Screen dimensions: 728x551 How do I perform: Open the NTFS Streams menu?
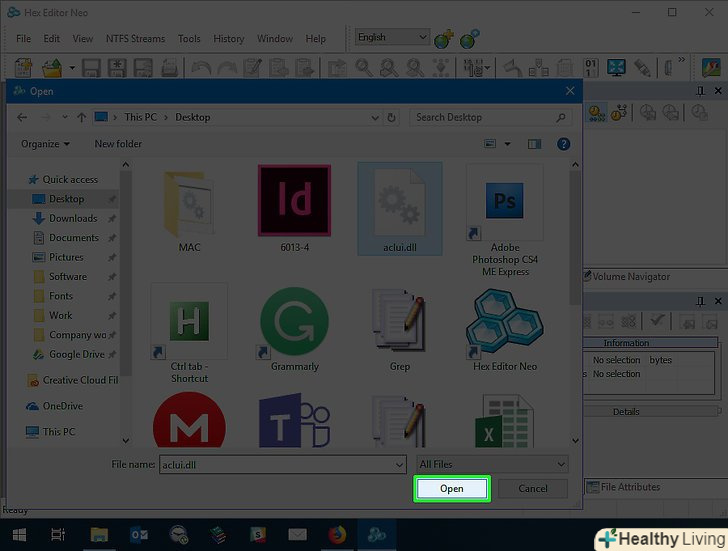[x=135, y=39]
